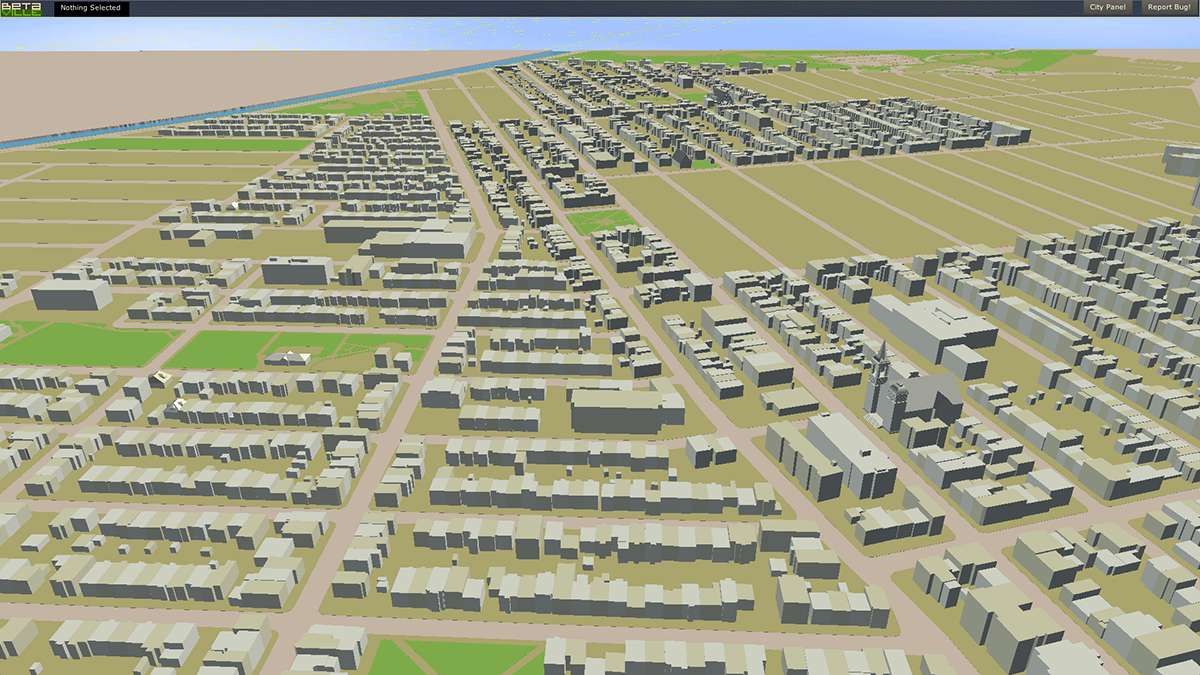The width and height of the screenshot is (1200, 675).
Task: Click the Nothing Selected status label
Action: click(91, 8)
